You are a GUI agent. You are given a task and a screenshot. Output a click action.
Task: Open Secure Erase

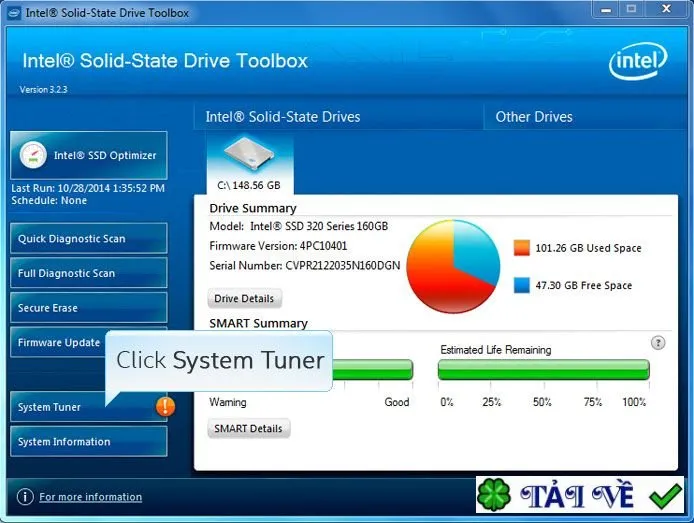[89, 308]
